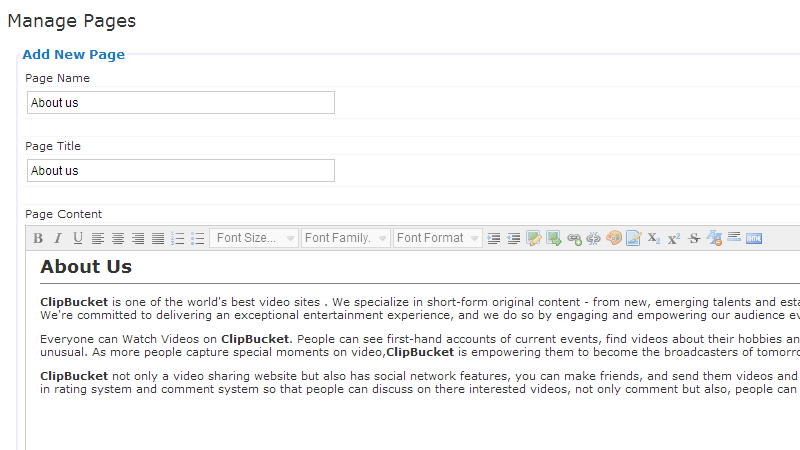The width and height of the screenshot is (800, 450).
Task: Remove formatting from selected text
Action: click(714, 238)
